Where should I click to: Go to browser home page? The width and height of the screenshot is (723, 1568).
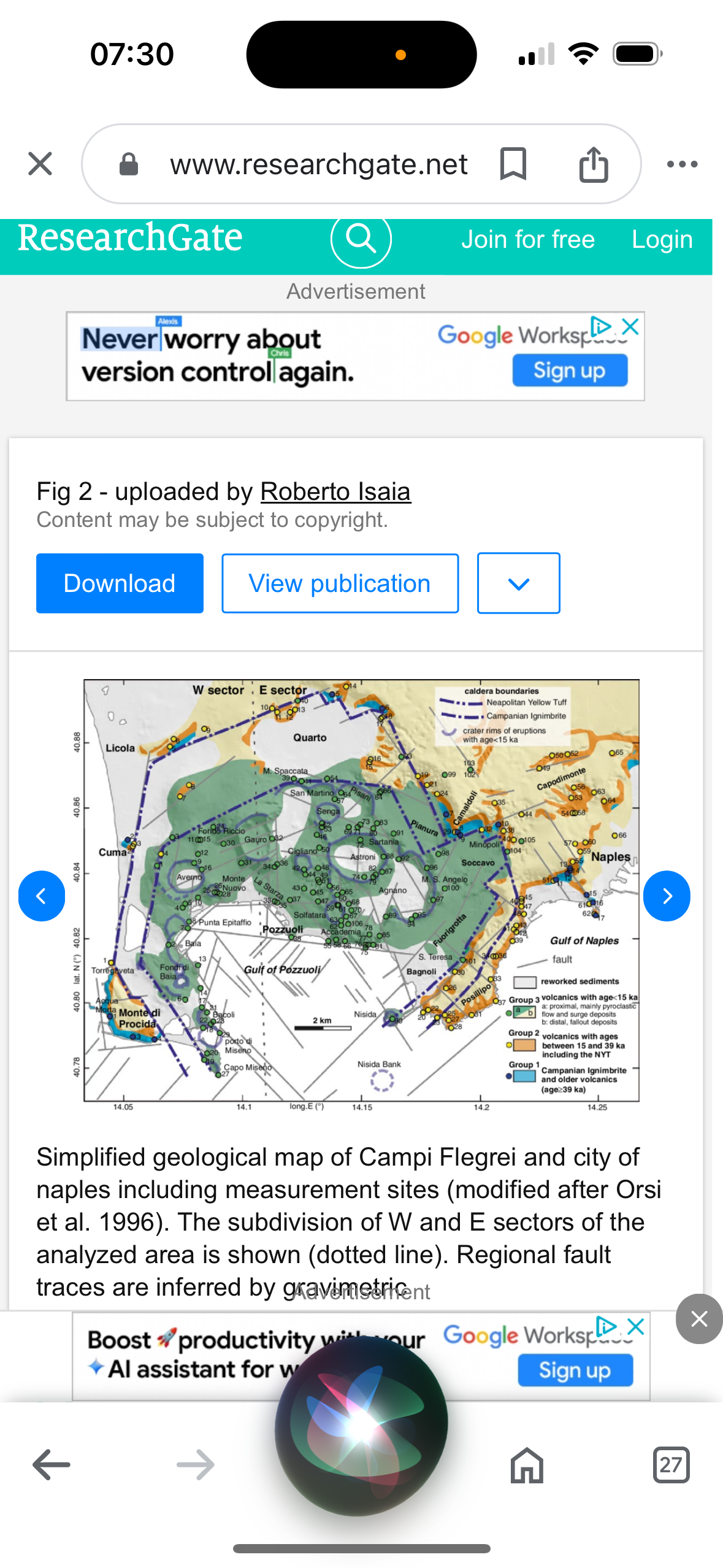[527, 1464]
